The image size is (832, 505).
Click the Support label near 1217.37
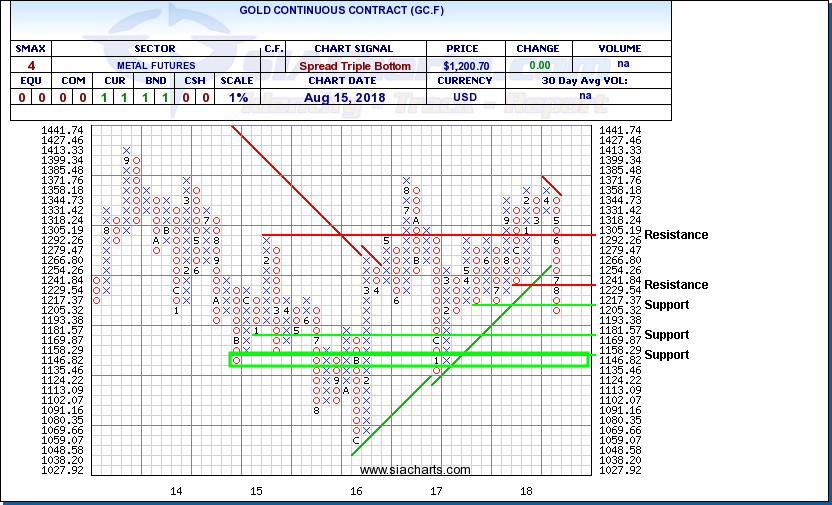666,305
